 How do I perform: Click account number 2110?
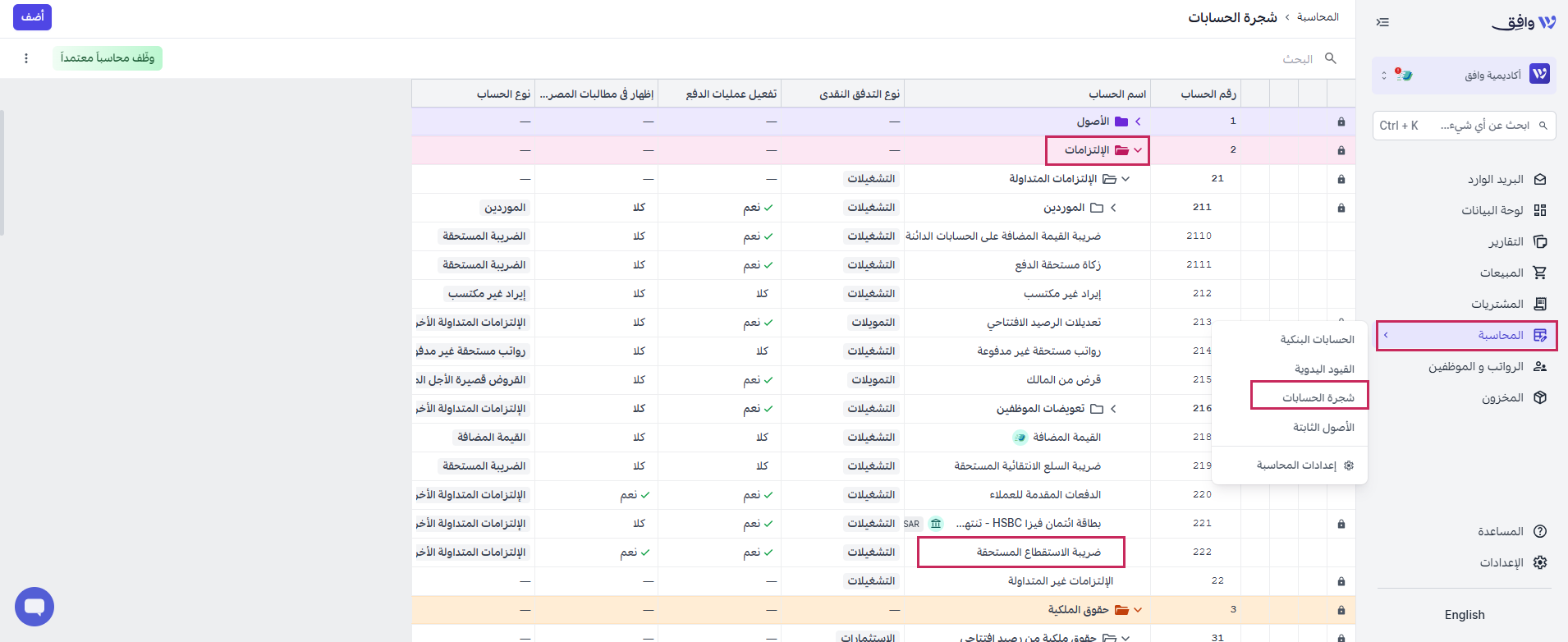coord(1199,236)
